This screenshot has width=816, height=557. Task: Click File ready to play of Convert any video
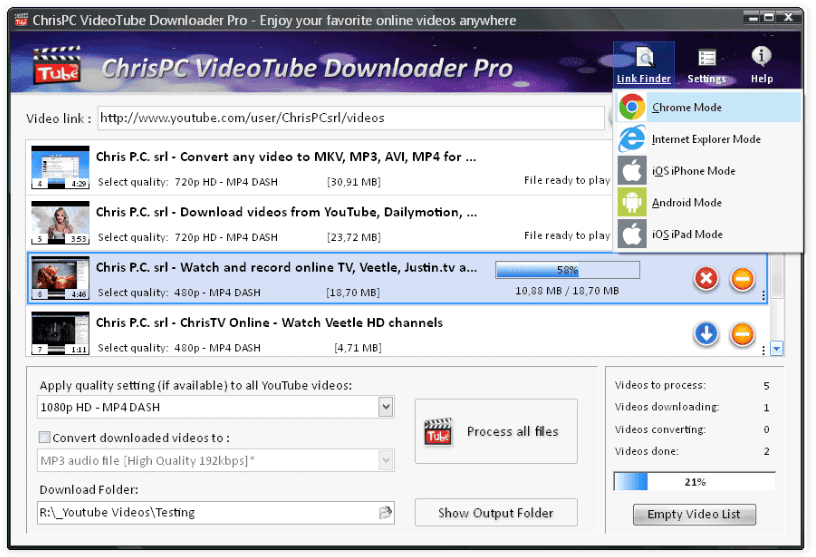pos(567,180)
